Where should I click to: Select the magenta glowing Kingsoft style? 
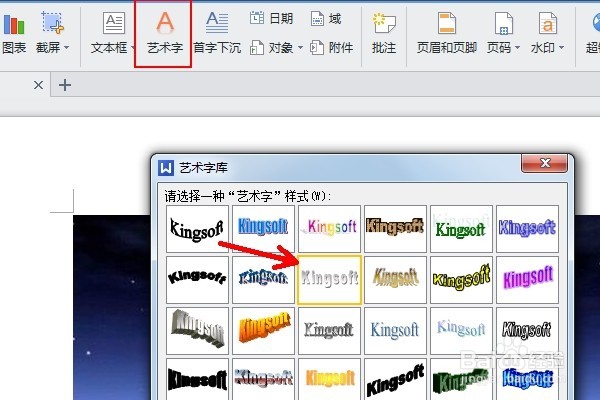[527, 280]
